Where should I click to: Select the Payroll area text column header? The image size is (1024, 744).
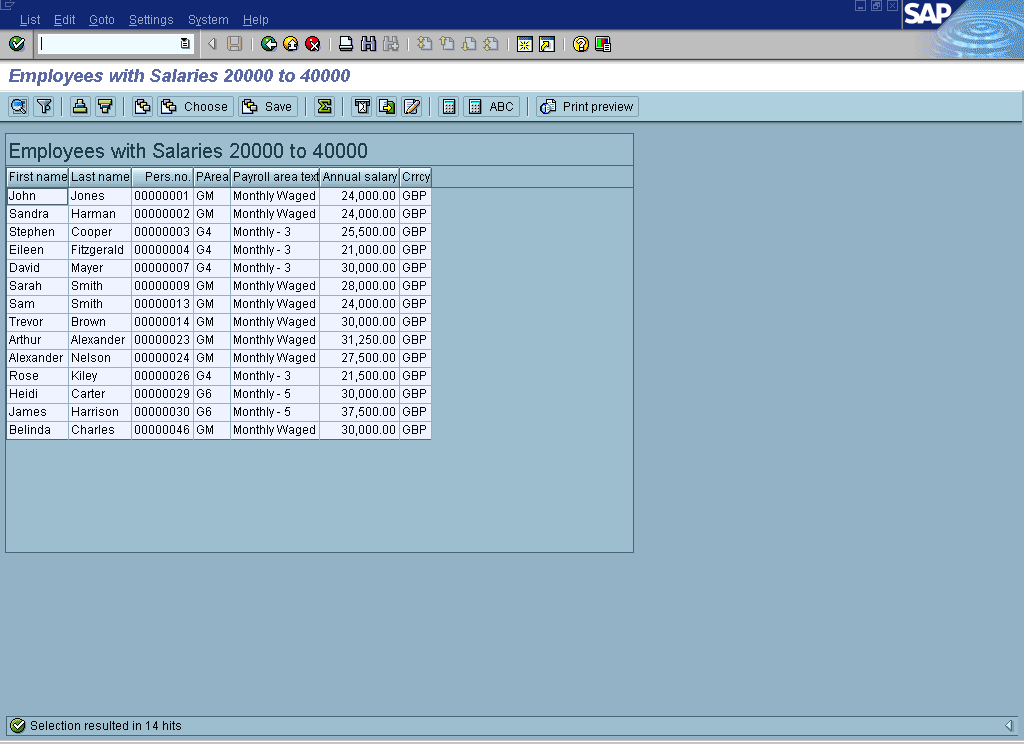click(275, 177)
